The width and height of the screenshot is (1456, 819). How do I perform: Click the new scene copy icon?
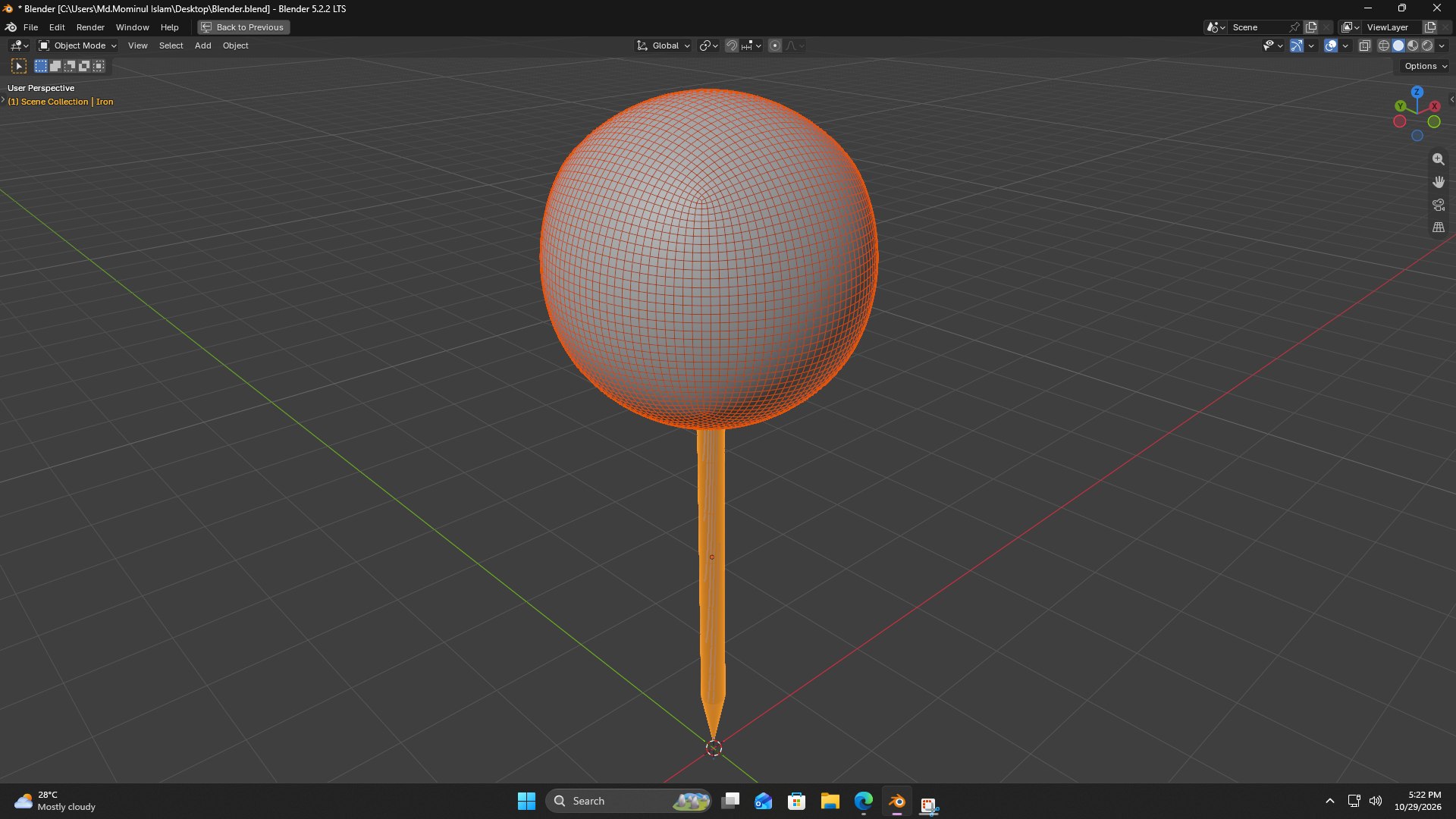pos(1311,27)
